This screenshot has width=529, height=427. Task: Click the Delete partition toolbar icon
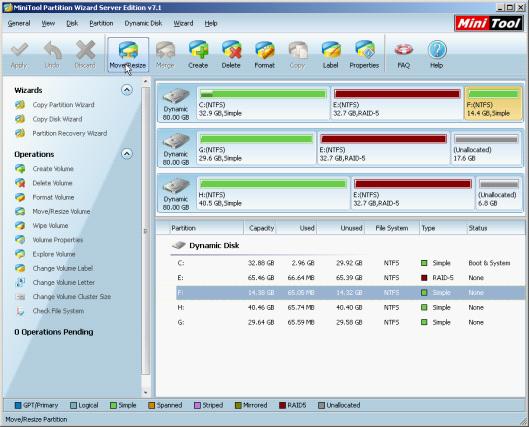[231, 55]
